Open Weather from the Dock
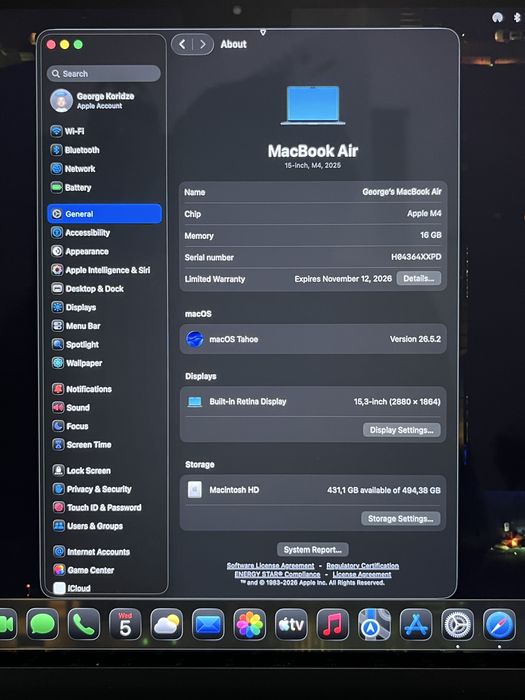 click(167, 624)
